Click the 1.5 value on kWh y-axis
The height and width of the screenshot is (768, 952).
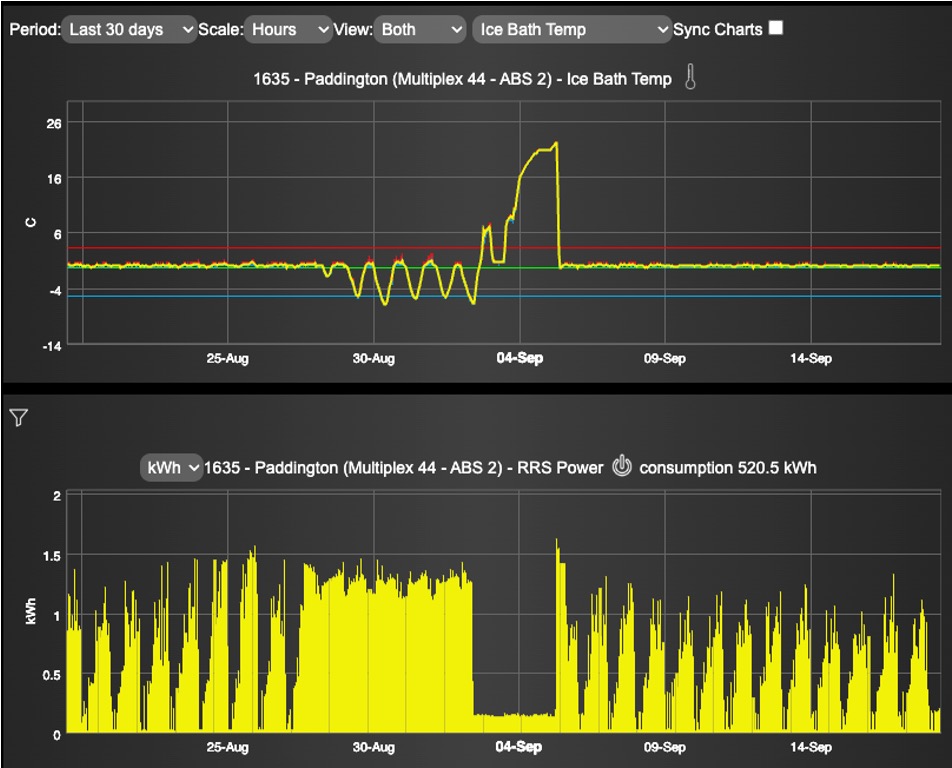pos(52,556)
